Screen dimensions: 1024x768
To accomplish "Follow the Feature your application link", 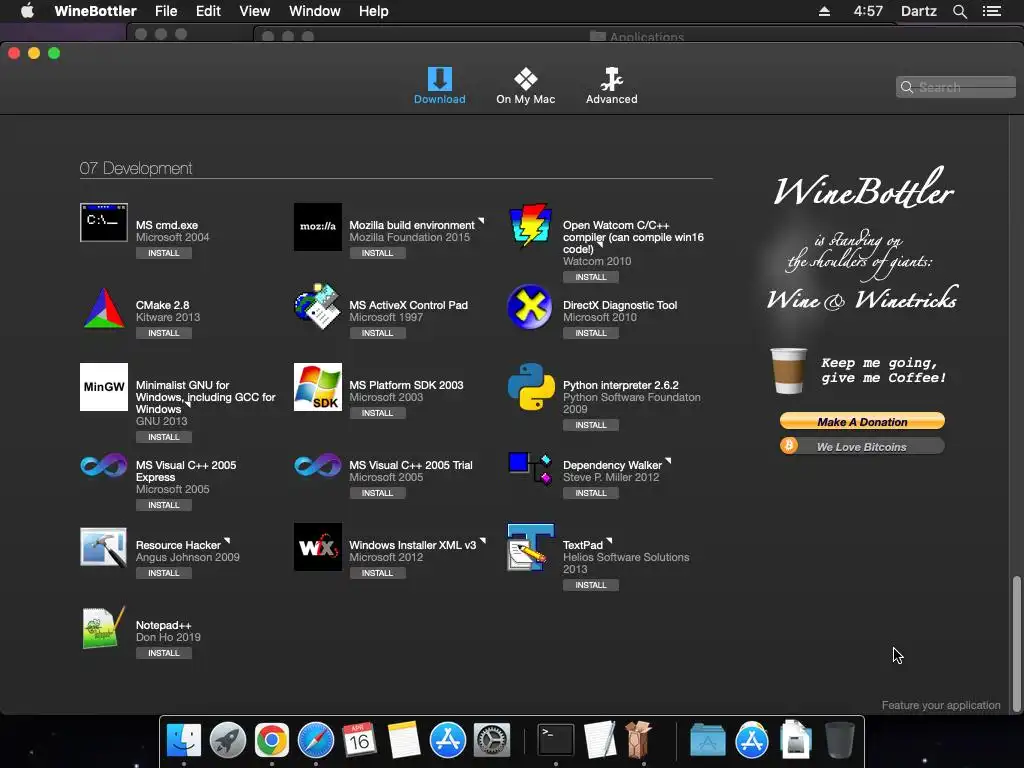I will pyautogui.click(x=940, y=705).
